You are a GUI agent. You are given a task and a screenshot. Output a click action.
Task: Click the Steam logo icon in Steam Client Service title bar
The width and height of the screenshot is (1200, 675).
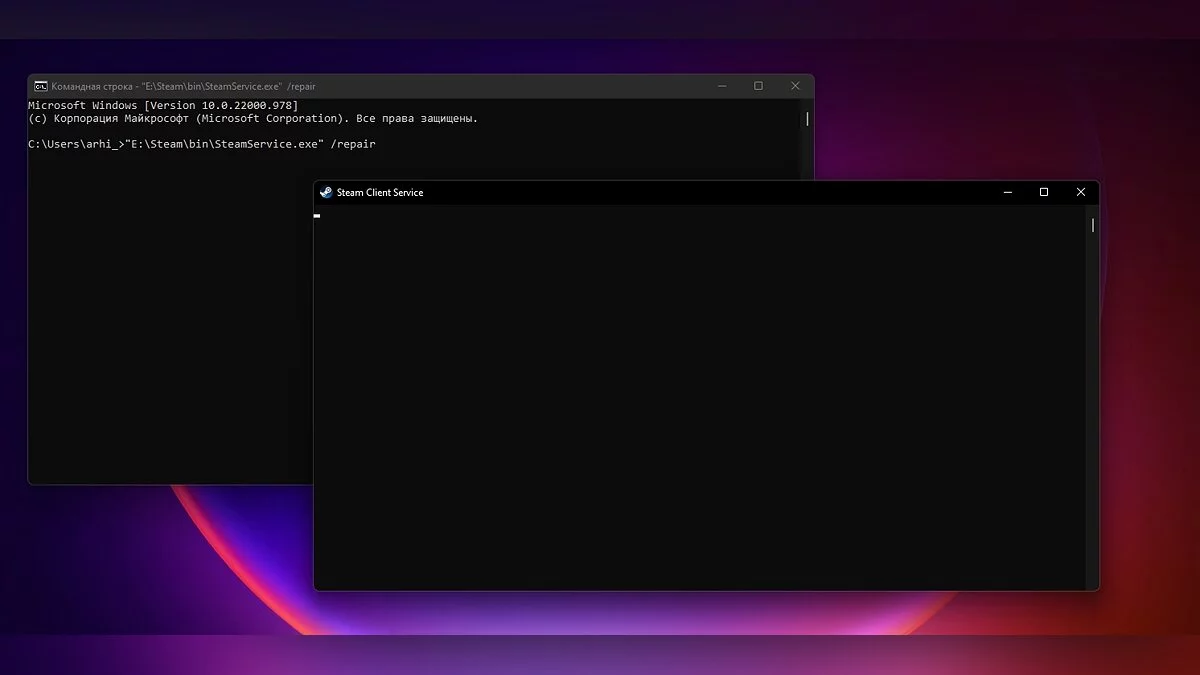[326, 192]
